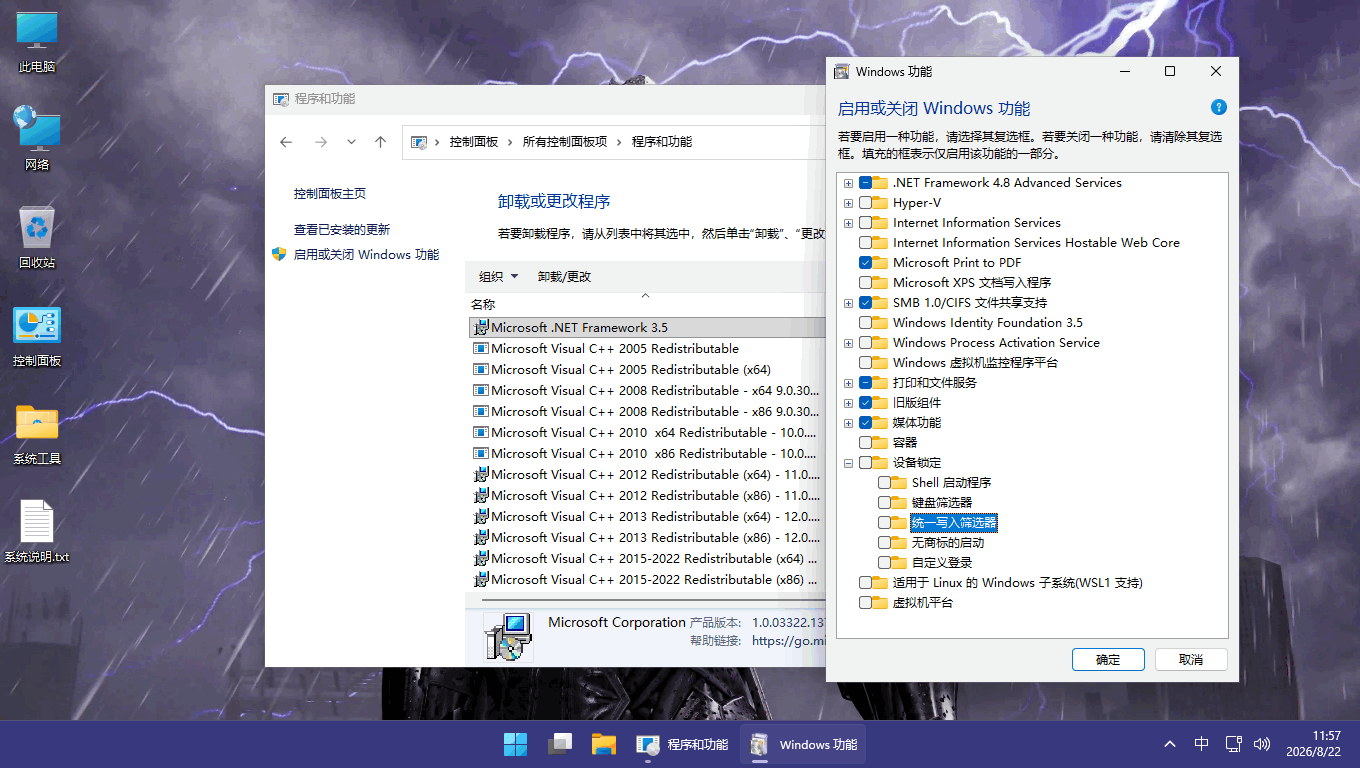Tick the Windows 虚拟机监控程序平台 checkbox
Image resolution: width=1360 pixels, height=768 pixels.
coord(865,363)
